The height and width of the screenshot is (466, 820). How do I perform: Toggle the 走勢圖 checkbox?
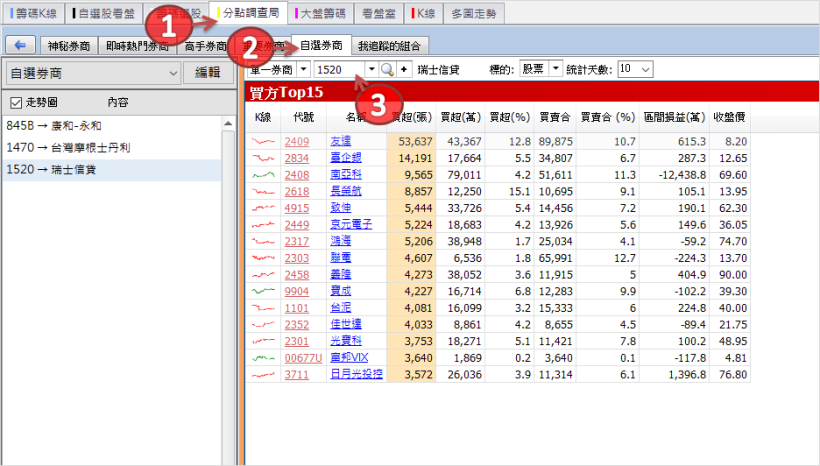(x=16, y=103)
